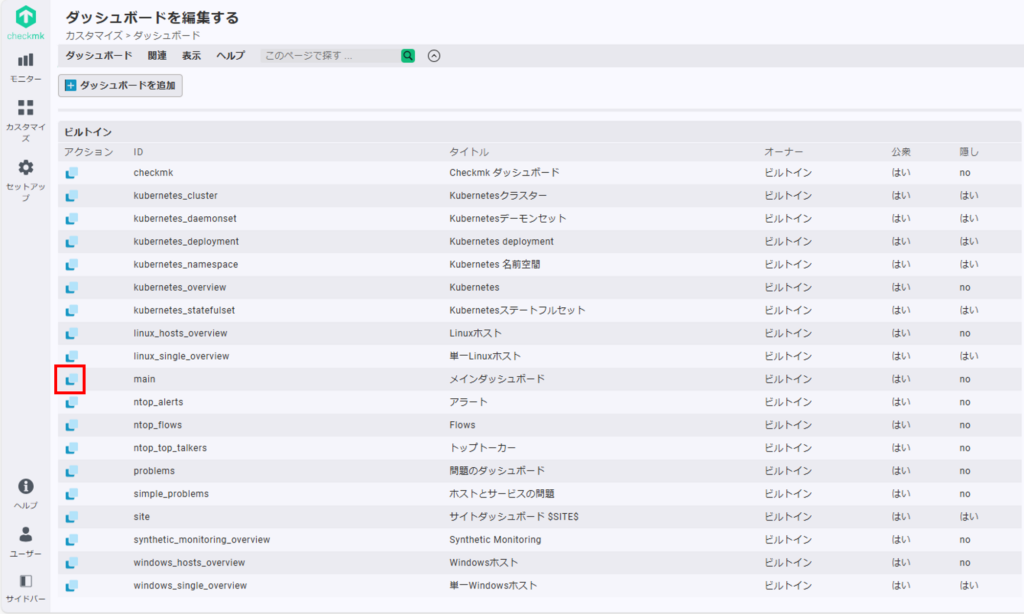Screen dimensions: 1024x614
Task: Click the green search magnifier icon
Action: 408,56
